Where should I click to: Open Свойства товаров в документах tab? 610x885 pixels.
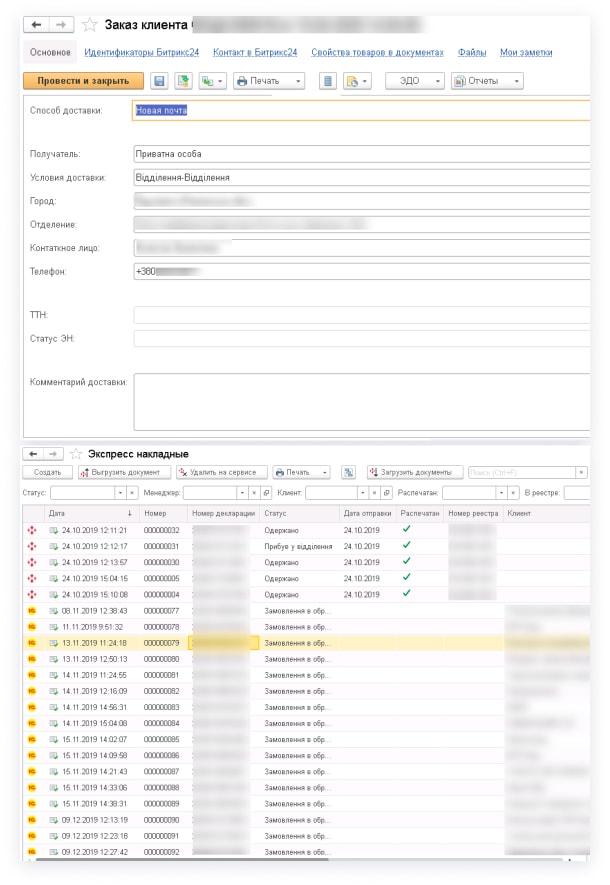pyautogui.click(x=378, y=52)
